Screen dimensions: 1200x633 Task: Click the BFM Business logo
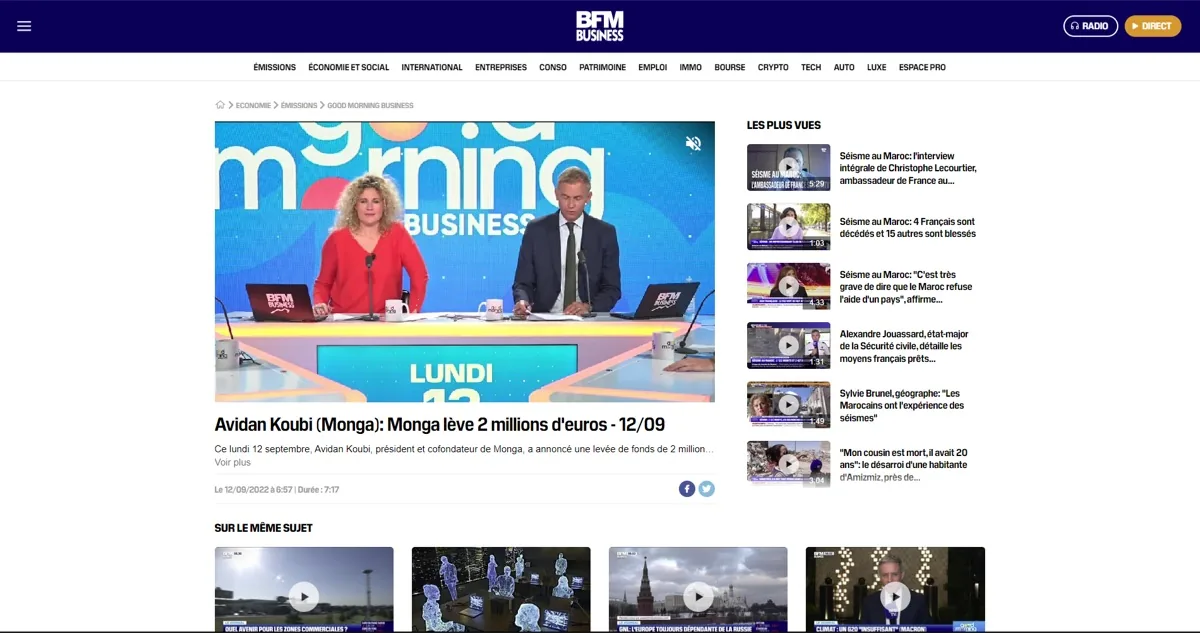tap(600, 26)
